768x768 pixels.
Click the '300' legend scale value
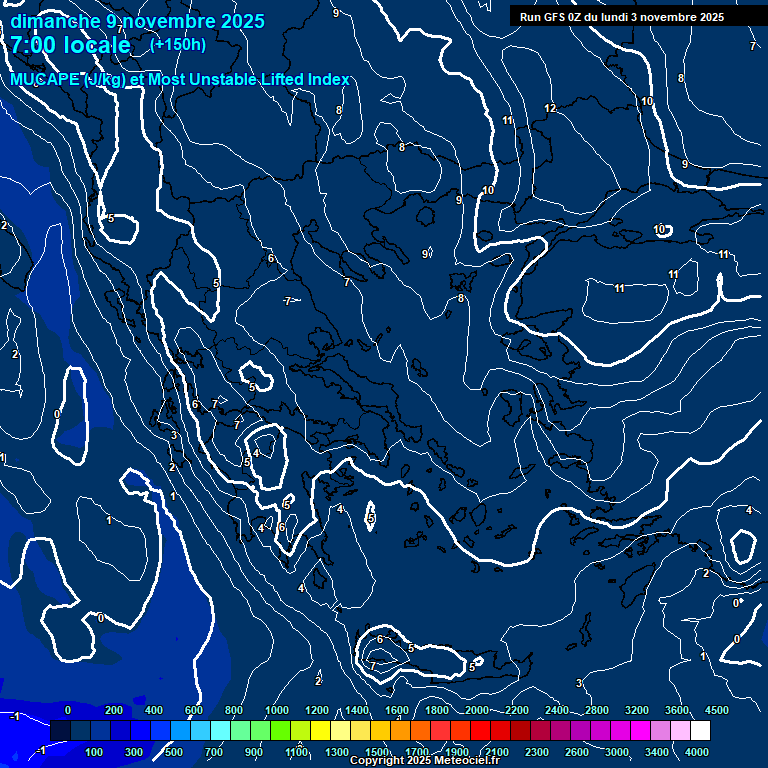coord(134,752)
